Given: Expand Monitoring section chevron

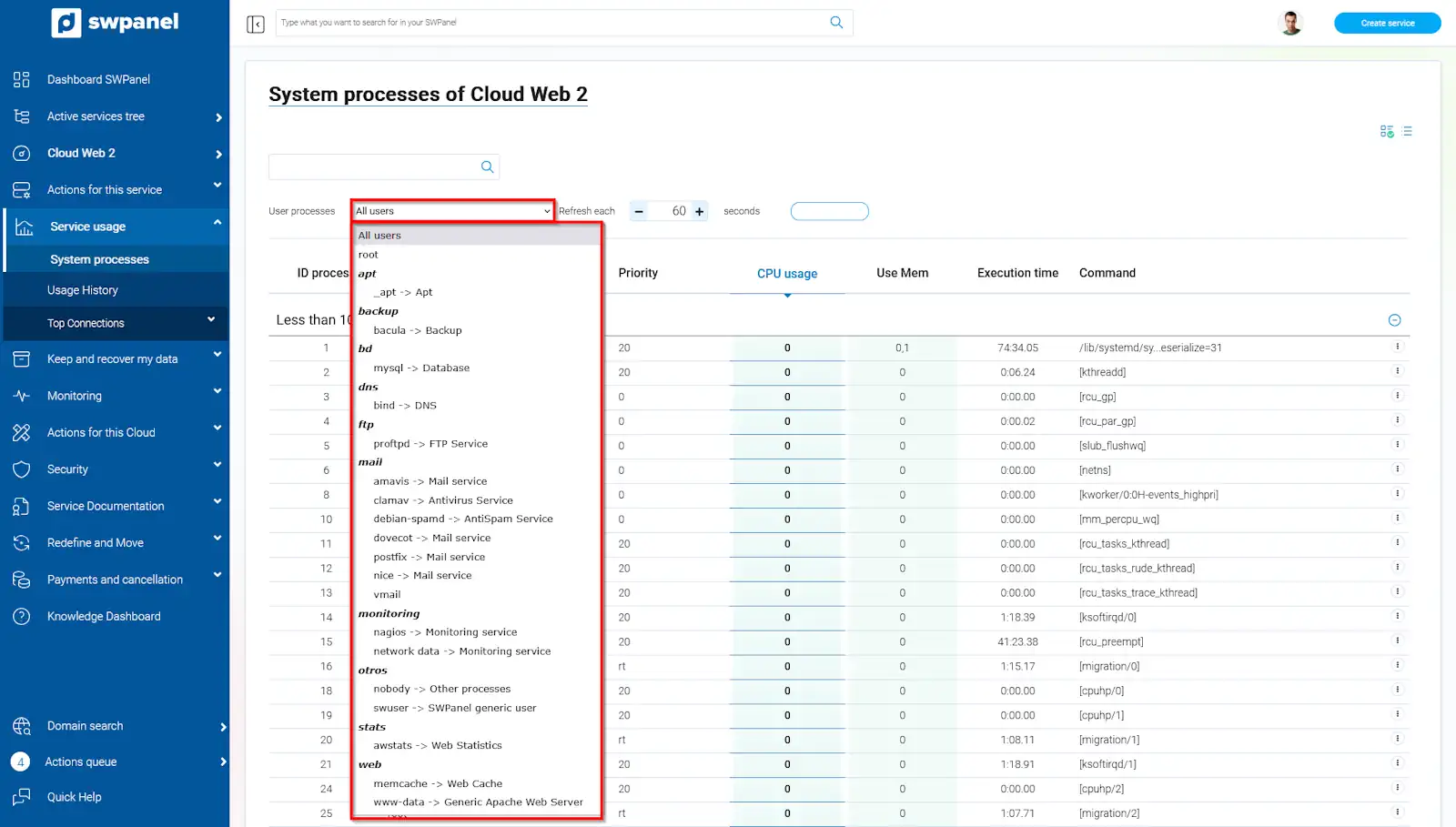Looking at the screenshot, I should pos(217,391).
